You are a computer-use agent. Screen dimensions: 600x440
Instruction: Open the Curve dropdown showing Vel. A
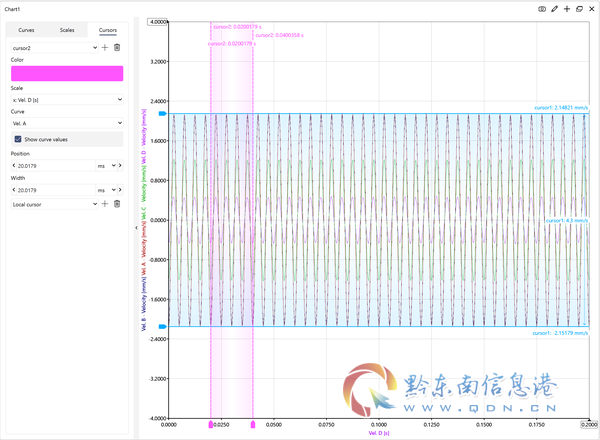coord(67,123)
